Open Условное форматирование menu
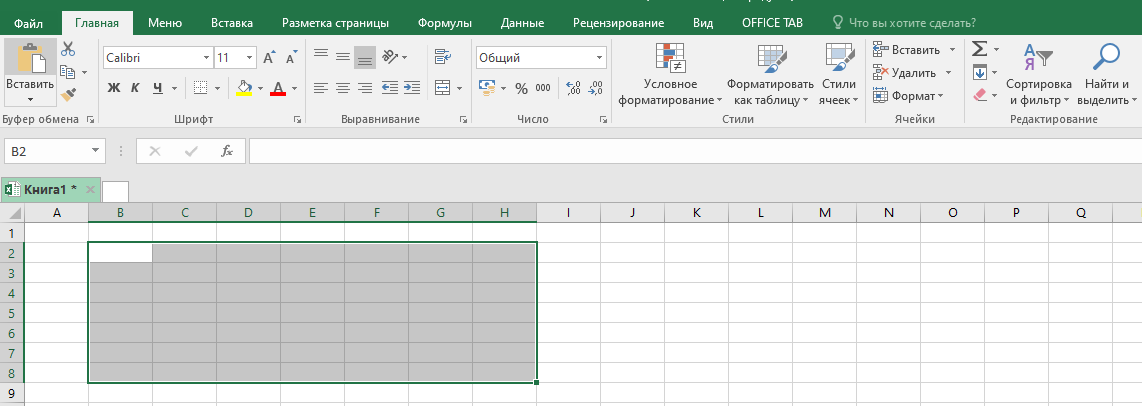 [x=670, y=73]
